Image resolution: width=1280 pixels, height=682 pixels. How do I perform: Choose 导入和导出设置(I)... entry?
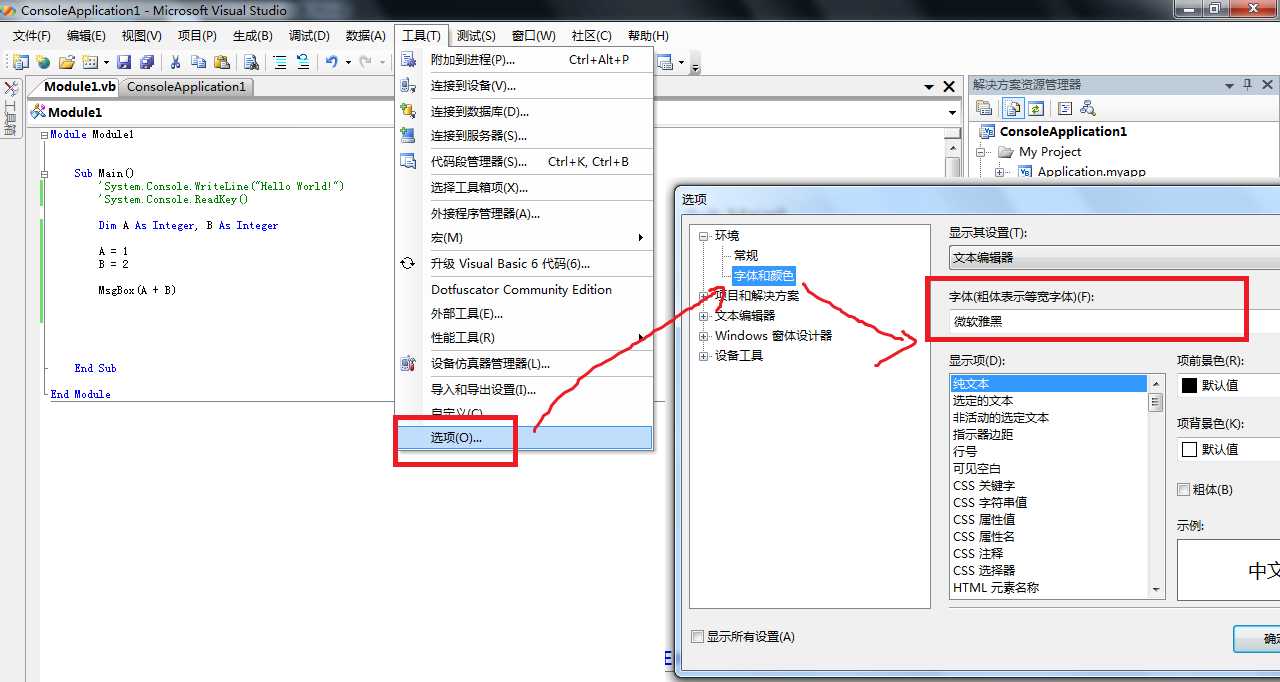tap(524, 390)
